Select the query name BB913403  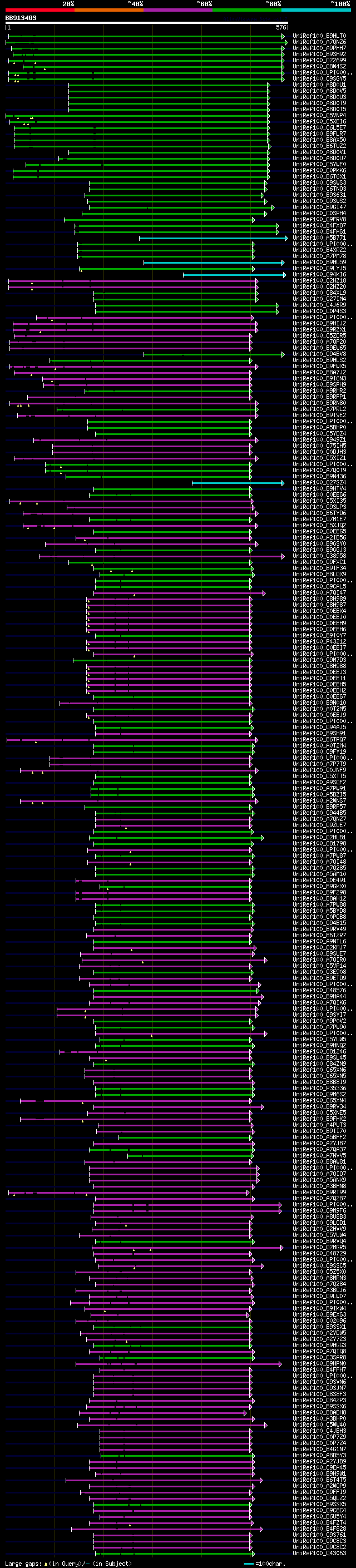(21, 18)
